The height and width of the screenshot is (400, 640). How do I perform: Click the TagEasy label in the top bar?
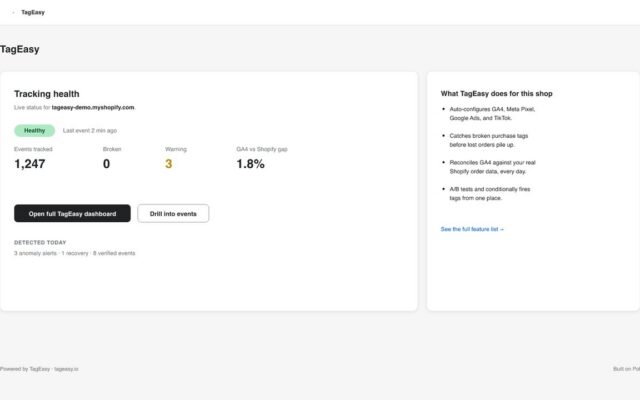(x=33, y=12)
